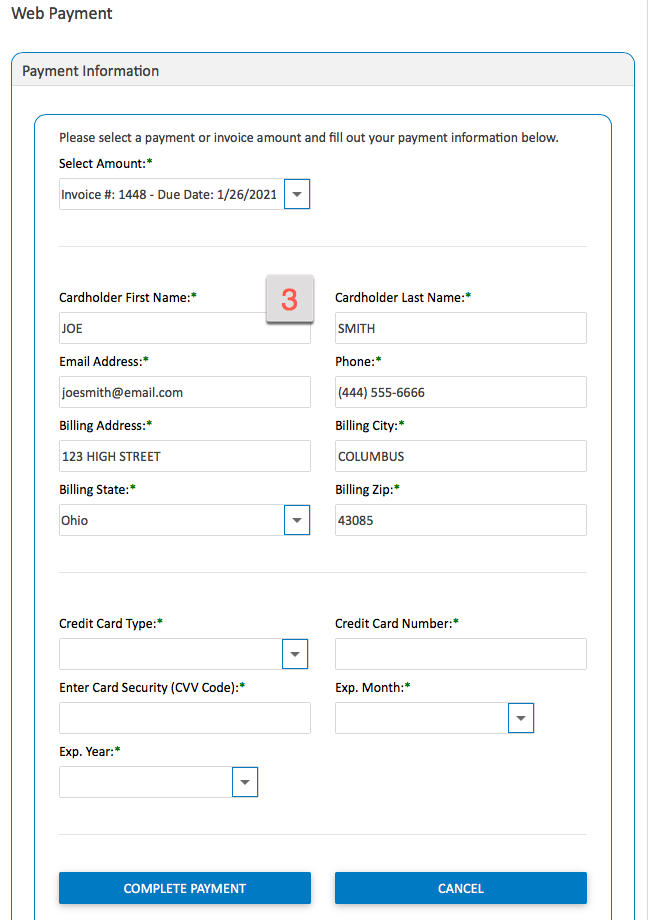
Task: Expand the Exp. Year dropdown
Action: click(157, 782)
